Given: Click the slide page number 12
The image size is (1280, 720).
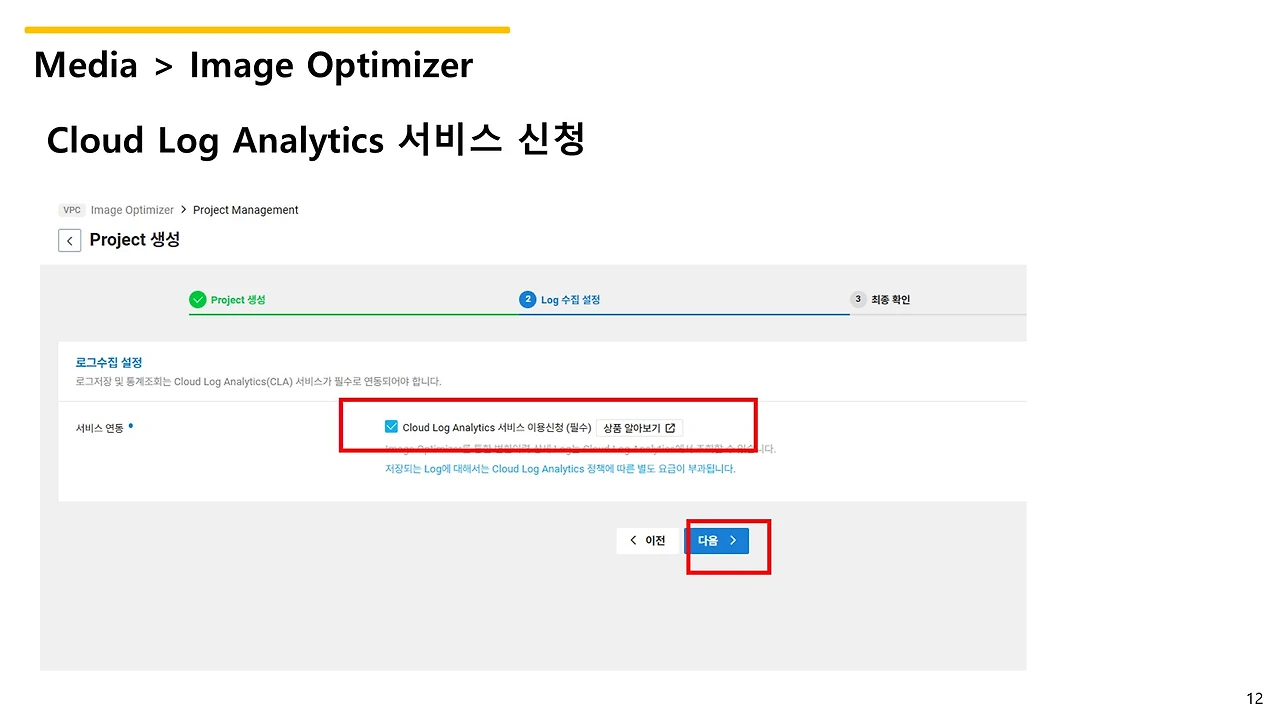Looking at the screenshot, I should pyautogui.click(x=1255, y=698).
